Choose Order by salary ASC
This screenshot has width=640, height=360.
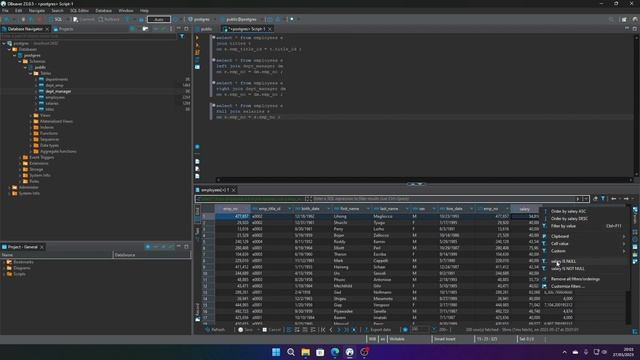568,211
